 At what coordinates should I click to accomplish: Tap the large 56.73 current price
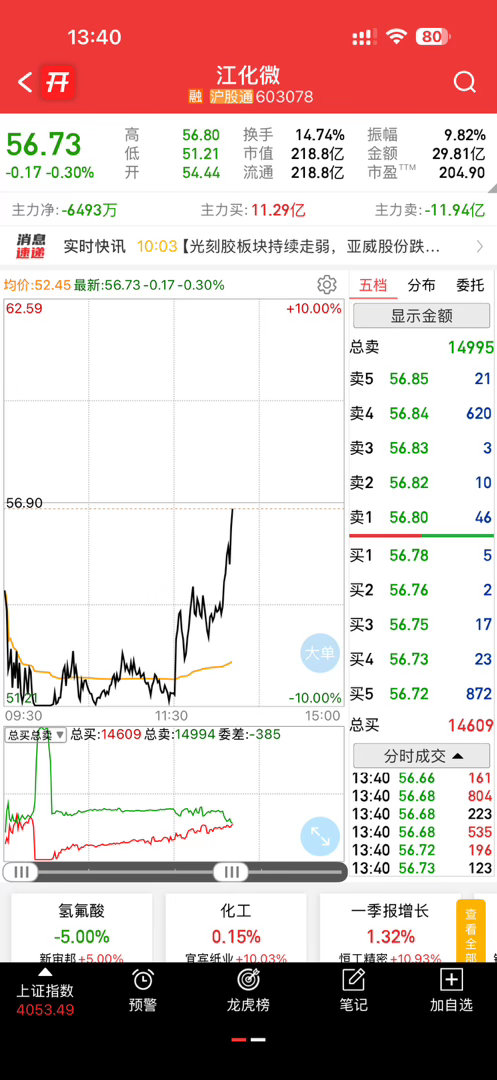pyautogui.click(x=44, y=145)
